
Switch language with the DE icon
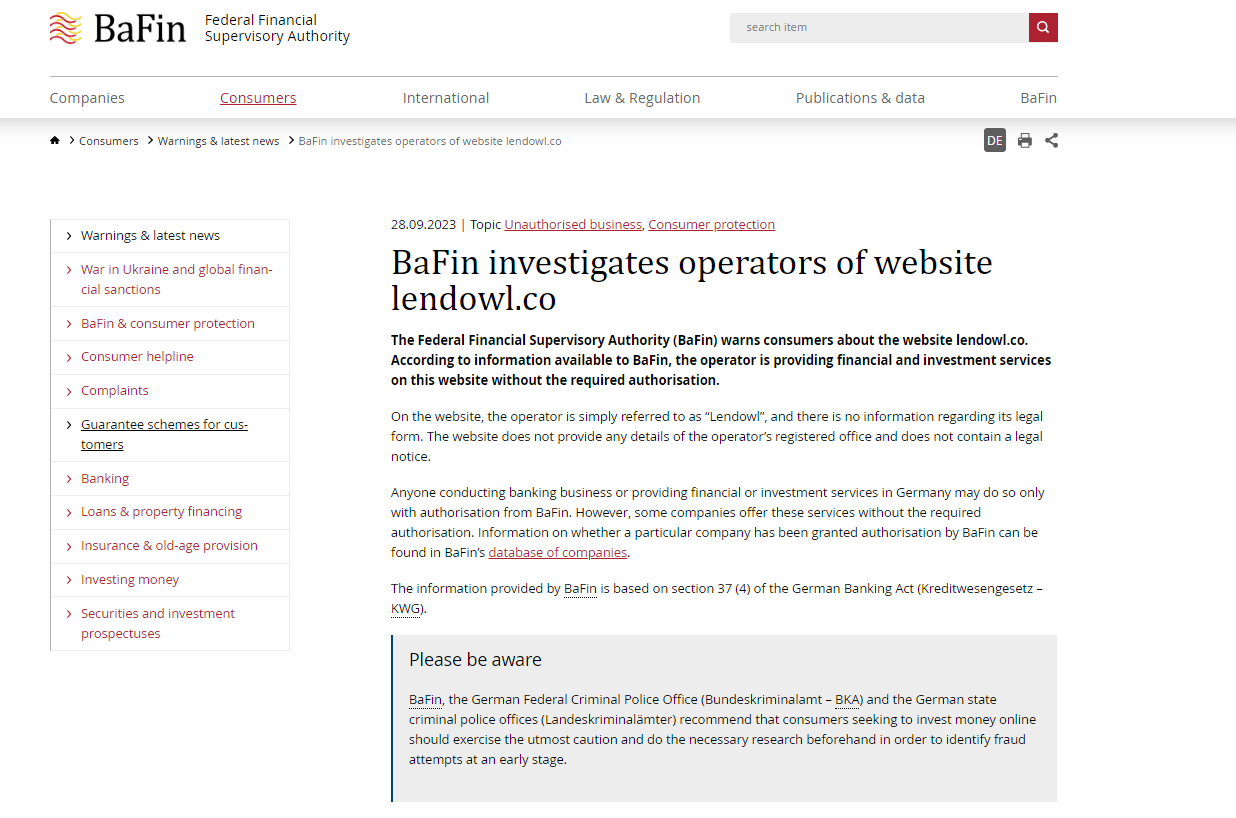tap(994, 140)
